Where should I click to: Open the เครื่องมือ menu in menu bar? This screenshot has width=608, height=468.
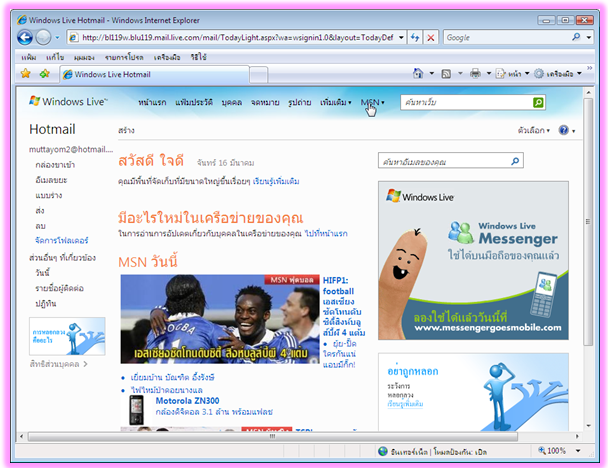(x=167, y=57)
